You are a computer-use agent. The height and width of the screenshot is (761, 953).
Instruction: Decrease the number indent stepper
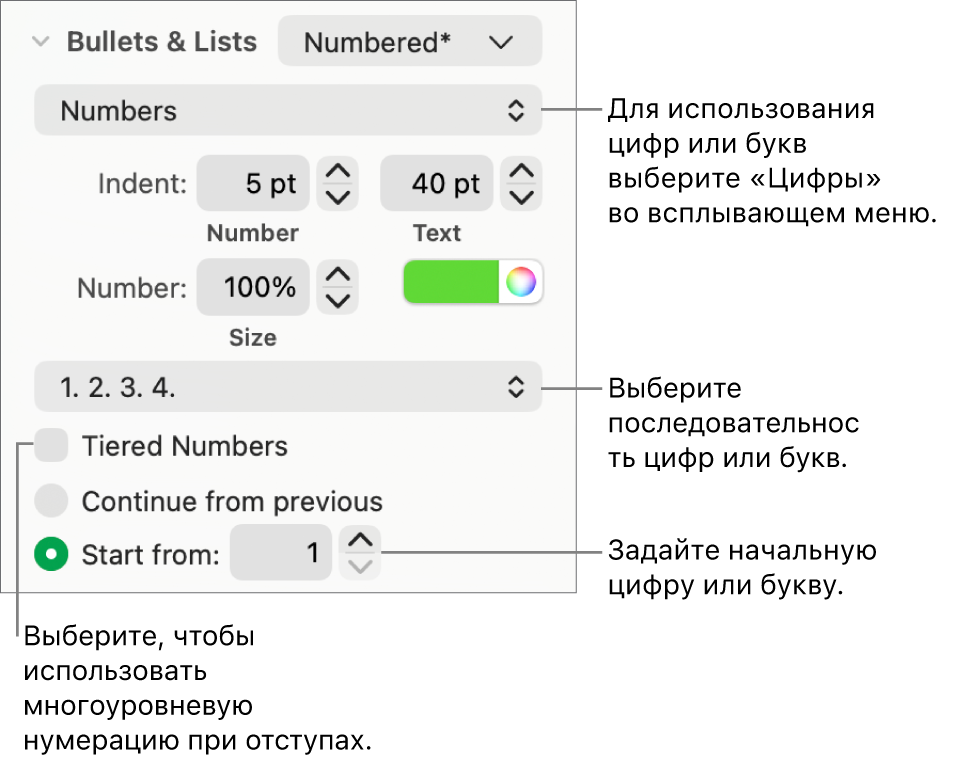pyautogui.click(x=338, y=196)
